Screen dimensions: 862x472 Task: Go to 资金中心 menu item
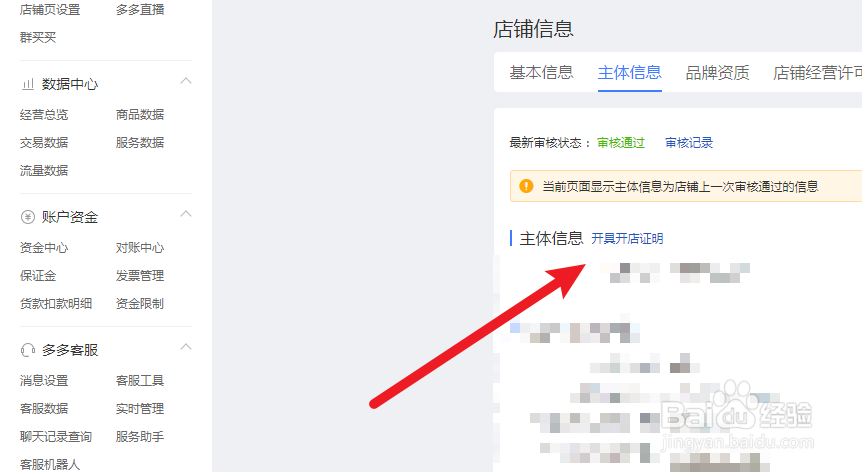pyautogui.click(x=44, y=248)
